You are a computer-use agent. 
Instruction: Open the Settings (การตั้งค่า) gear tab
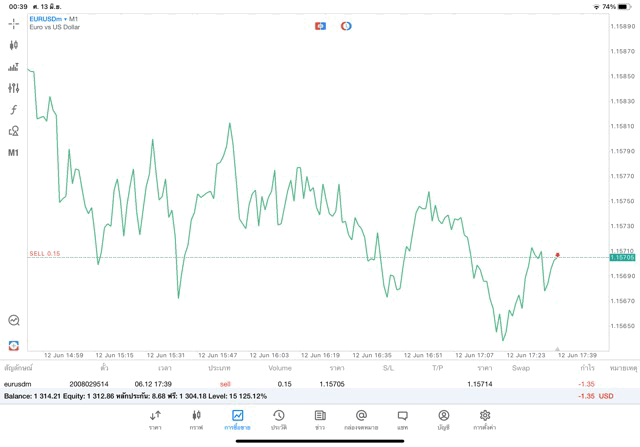point(485,419)
